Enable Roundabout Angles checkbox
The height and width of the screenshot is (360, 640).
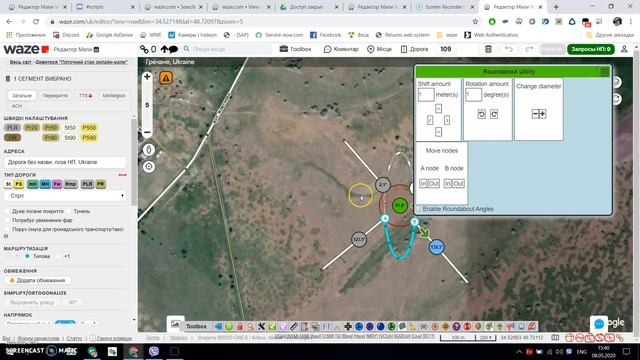click(419, 209)
